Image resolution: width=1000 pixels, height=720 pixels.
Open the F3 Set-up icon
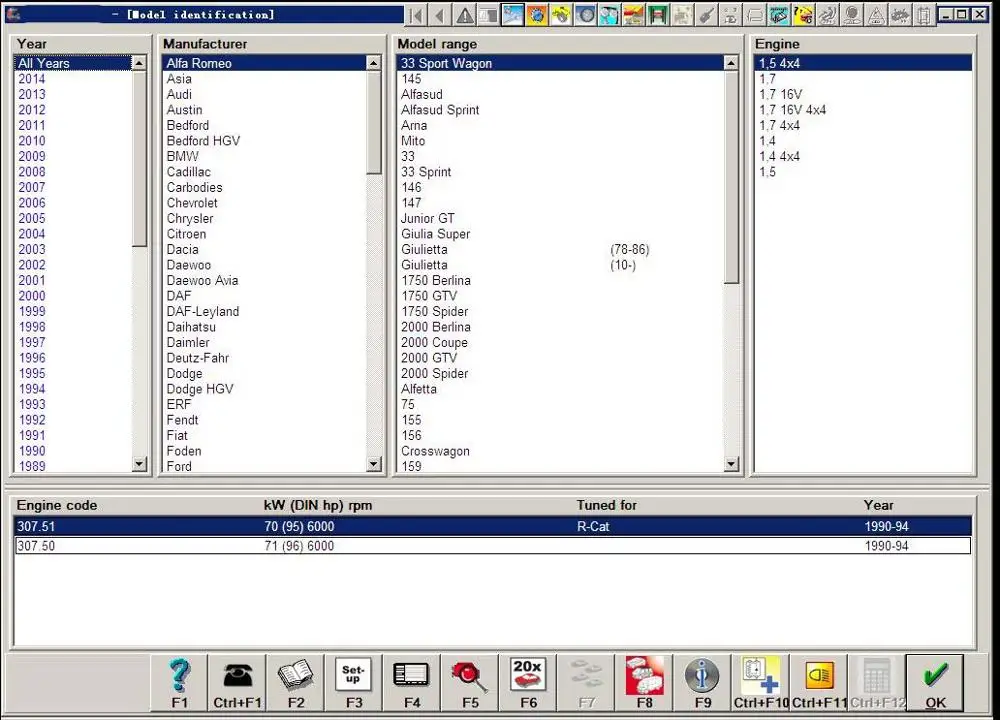(353, 676)
